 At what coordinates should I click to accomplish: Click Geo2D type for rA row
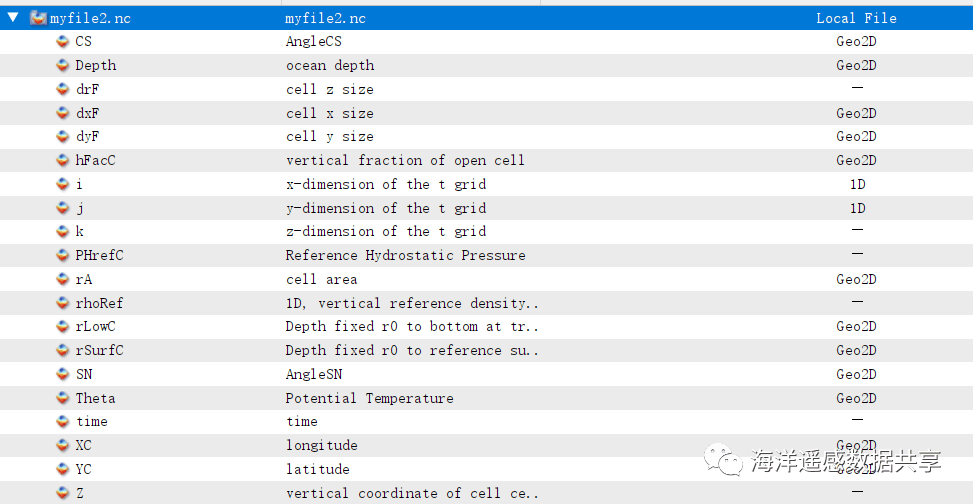[x=856, y=280]
